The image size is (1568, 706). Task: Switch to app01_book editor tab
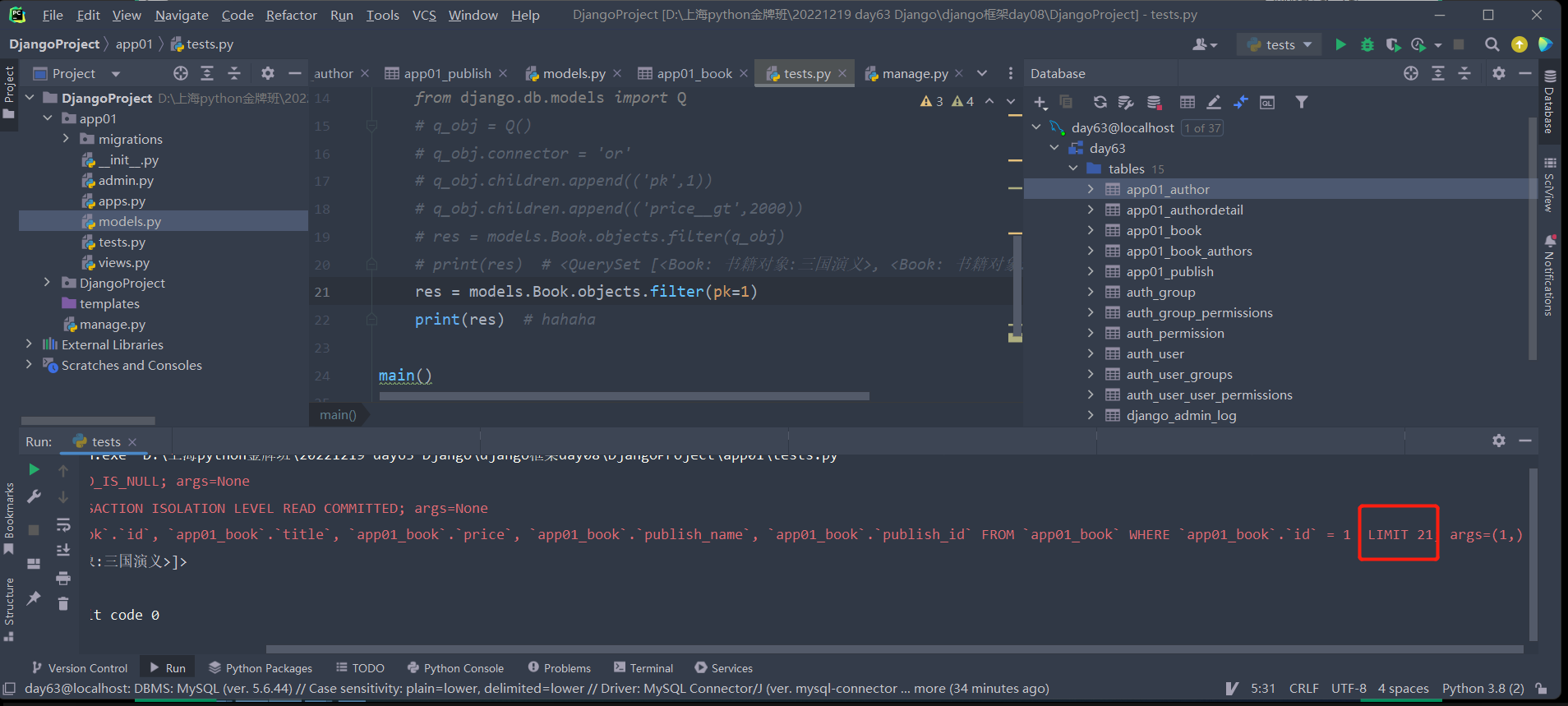[x=694, y=73]
